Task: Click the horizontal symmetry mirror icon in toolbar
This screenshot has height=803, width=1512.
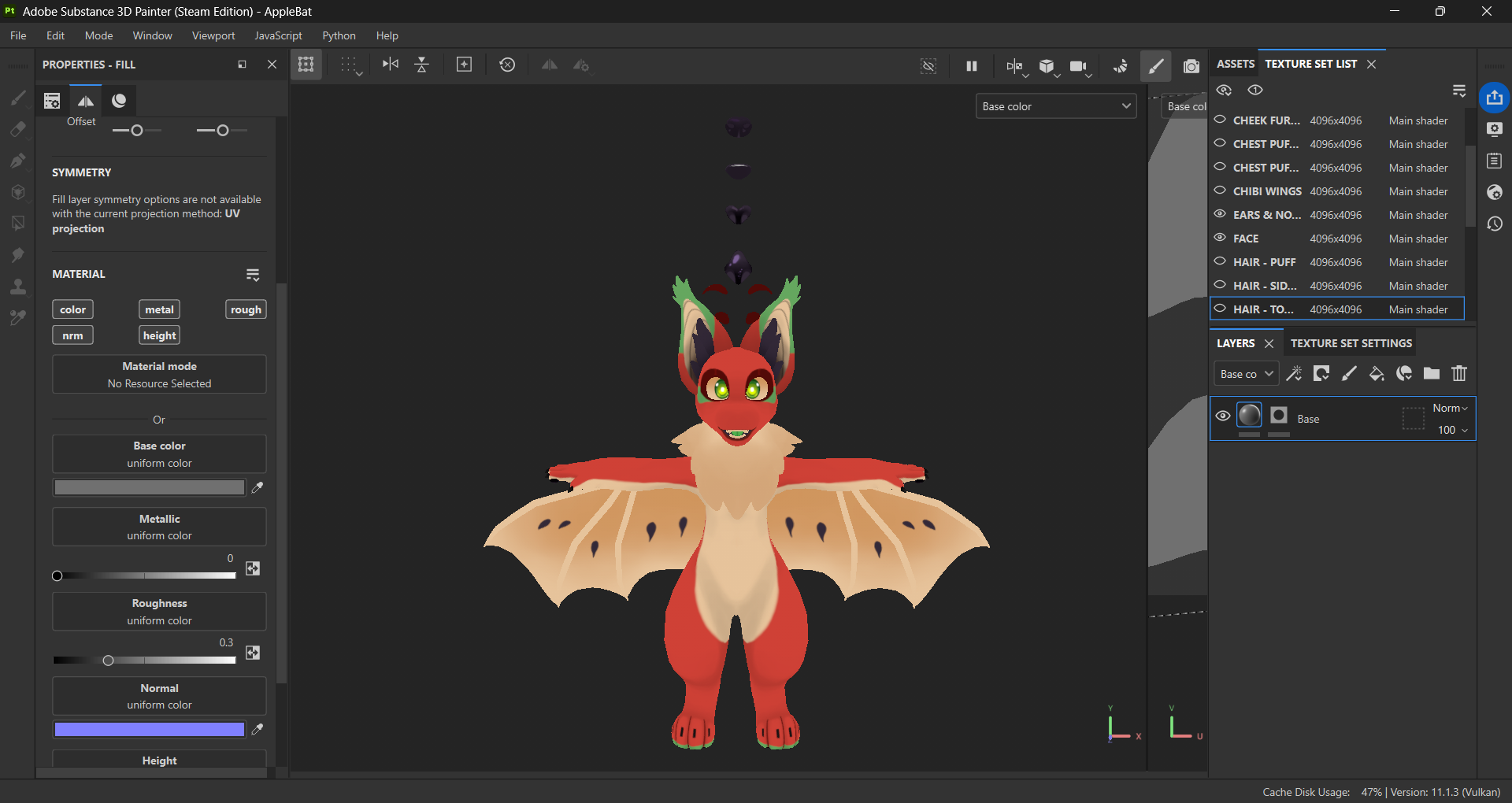Action: coord(390,65)
